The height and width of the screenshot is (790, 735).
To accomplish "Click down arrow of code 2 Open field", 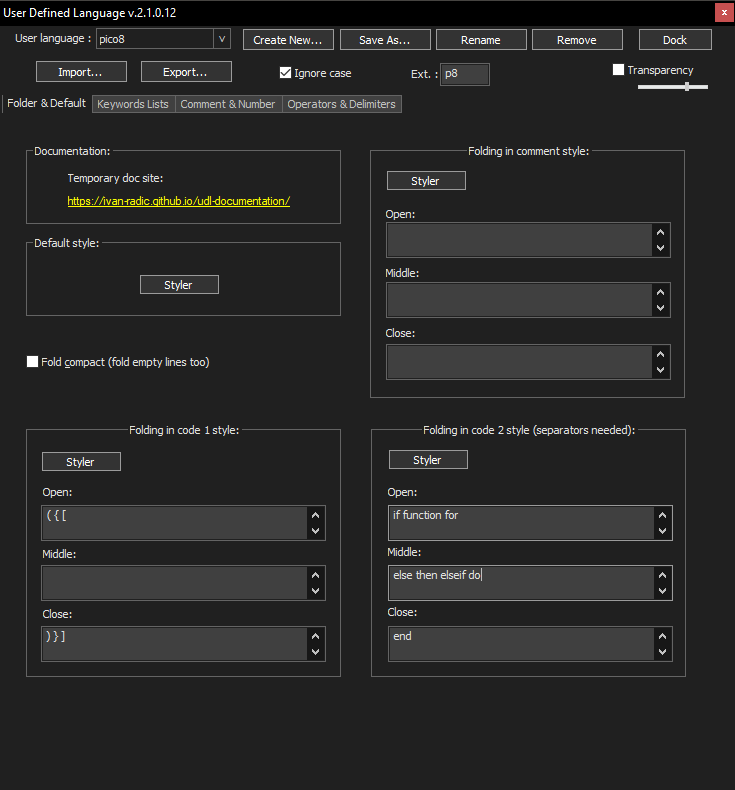I will pos(662,531).
